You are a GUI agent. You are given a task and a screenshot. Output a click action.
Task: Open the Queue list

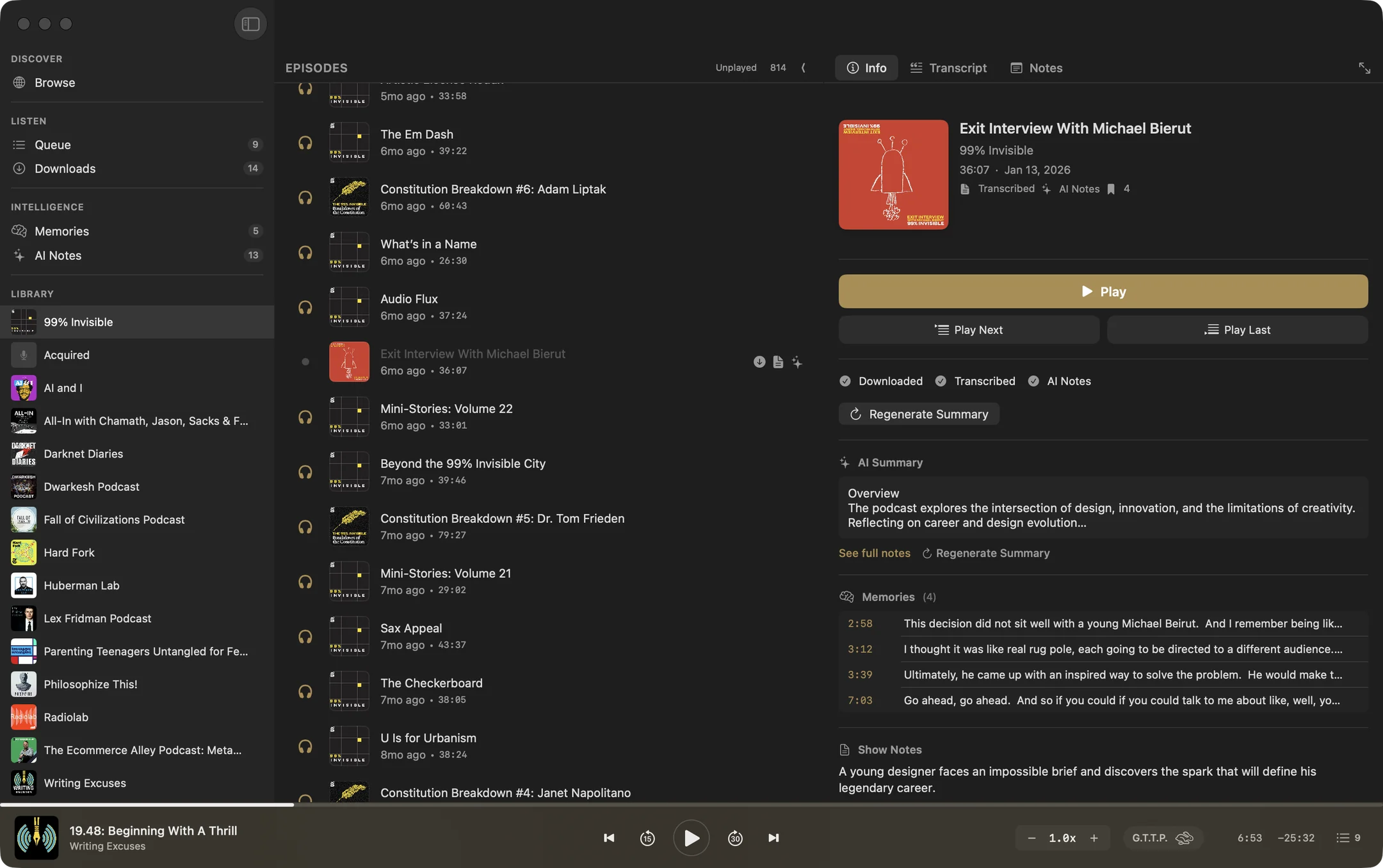[137, 145]
